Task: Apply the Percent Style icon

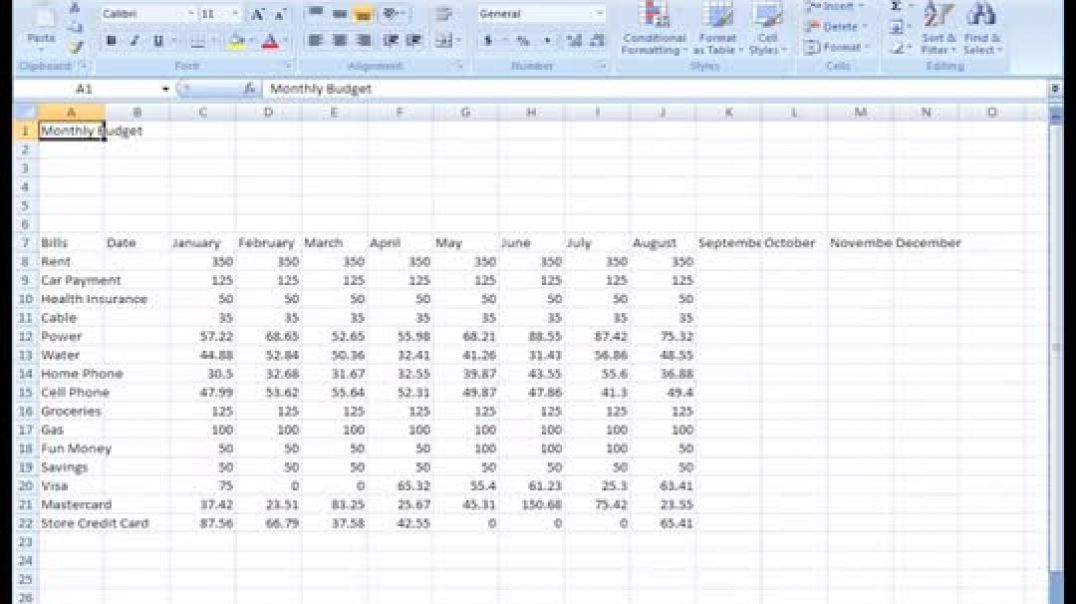Action: point(523,40)
